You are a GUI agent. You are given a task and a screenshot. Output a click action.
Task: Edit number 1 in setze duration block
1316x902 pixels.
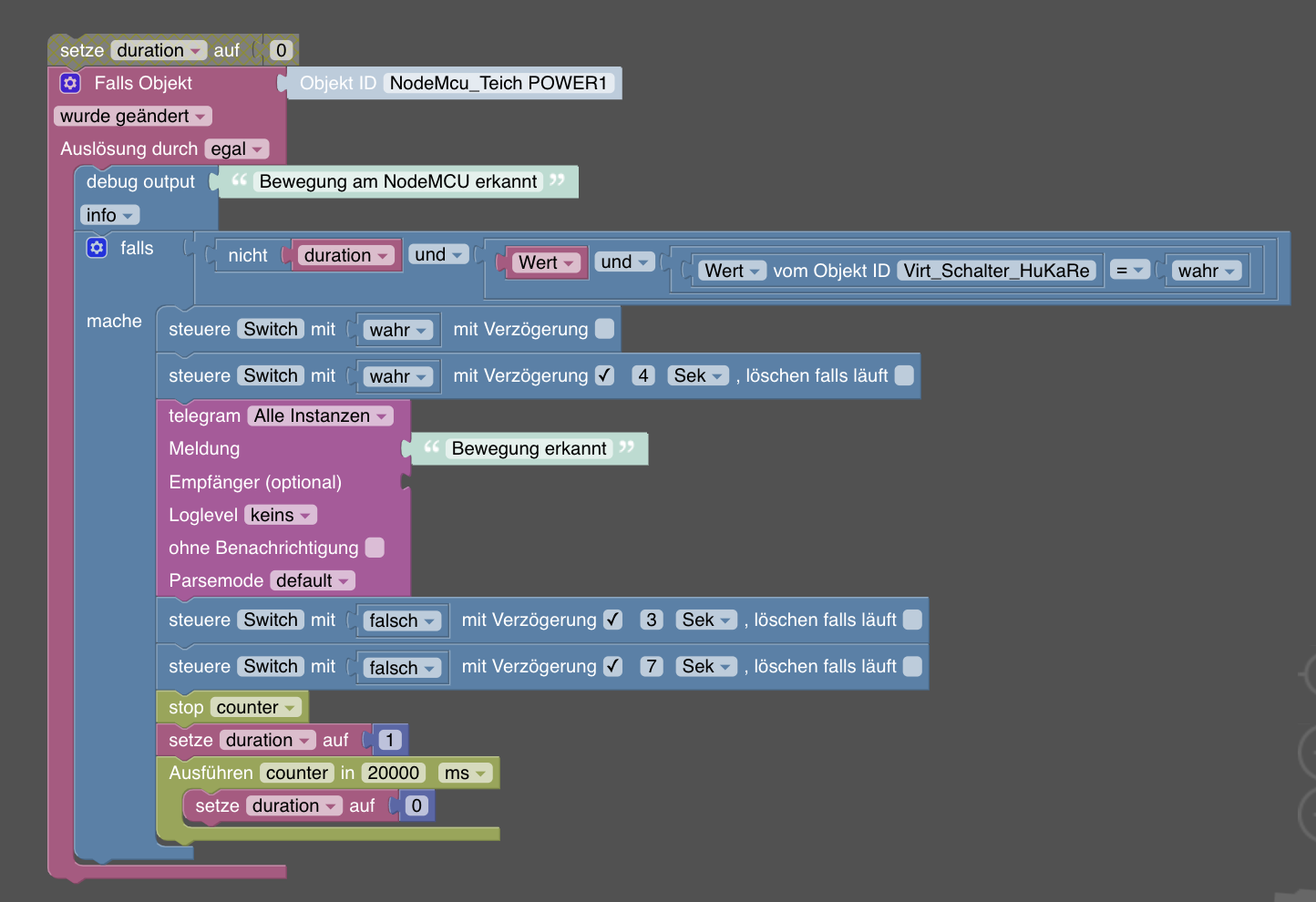point(390,740)
